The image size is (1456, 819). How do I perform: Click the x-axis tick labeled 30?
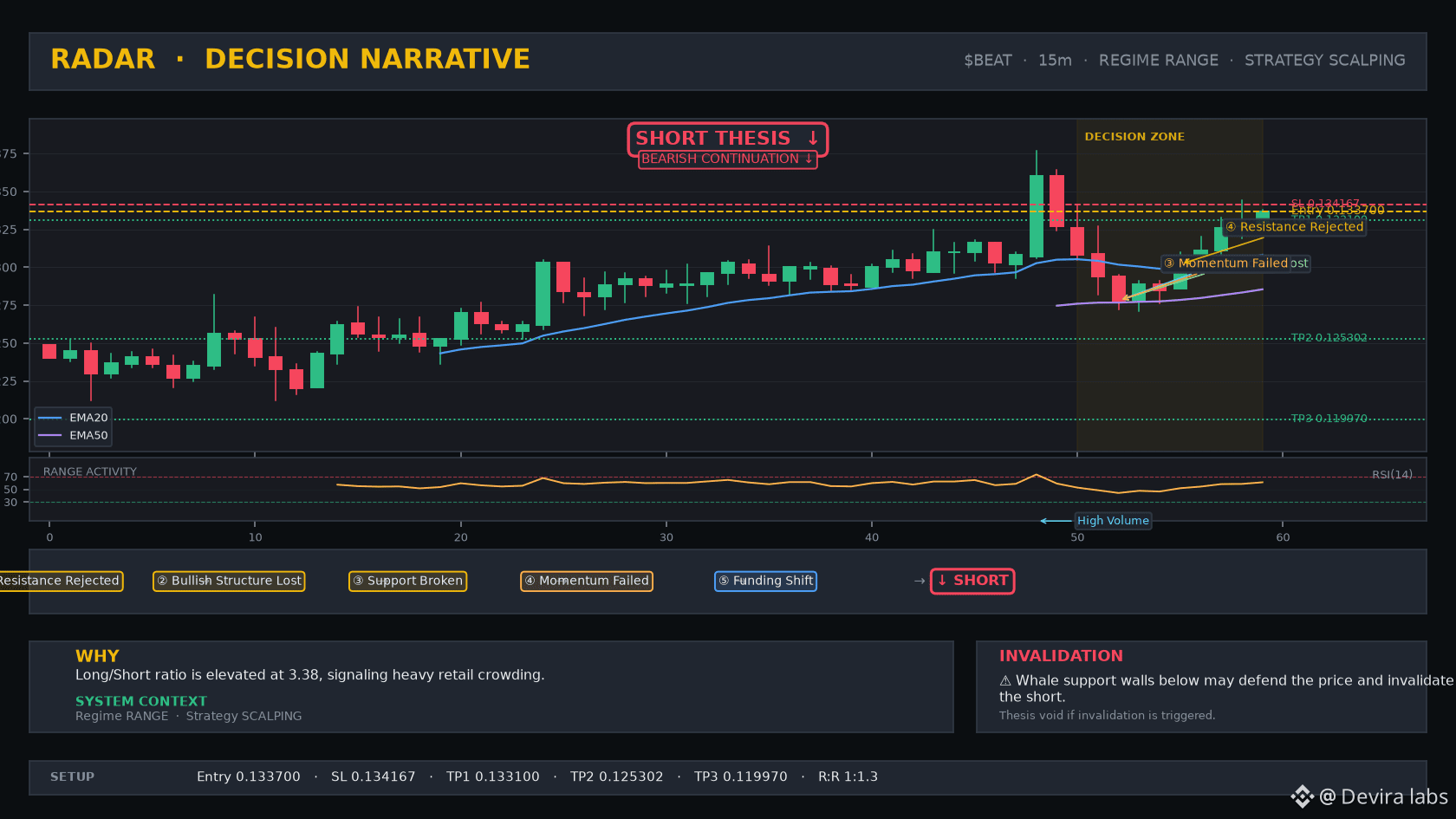pyautogui.click(x=666, y=537)
